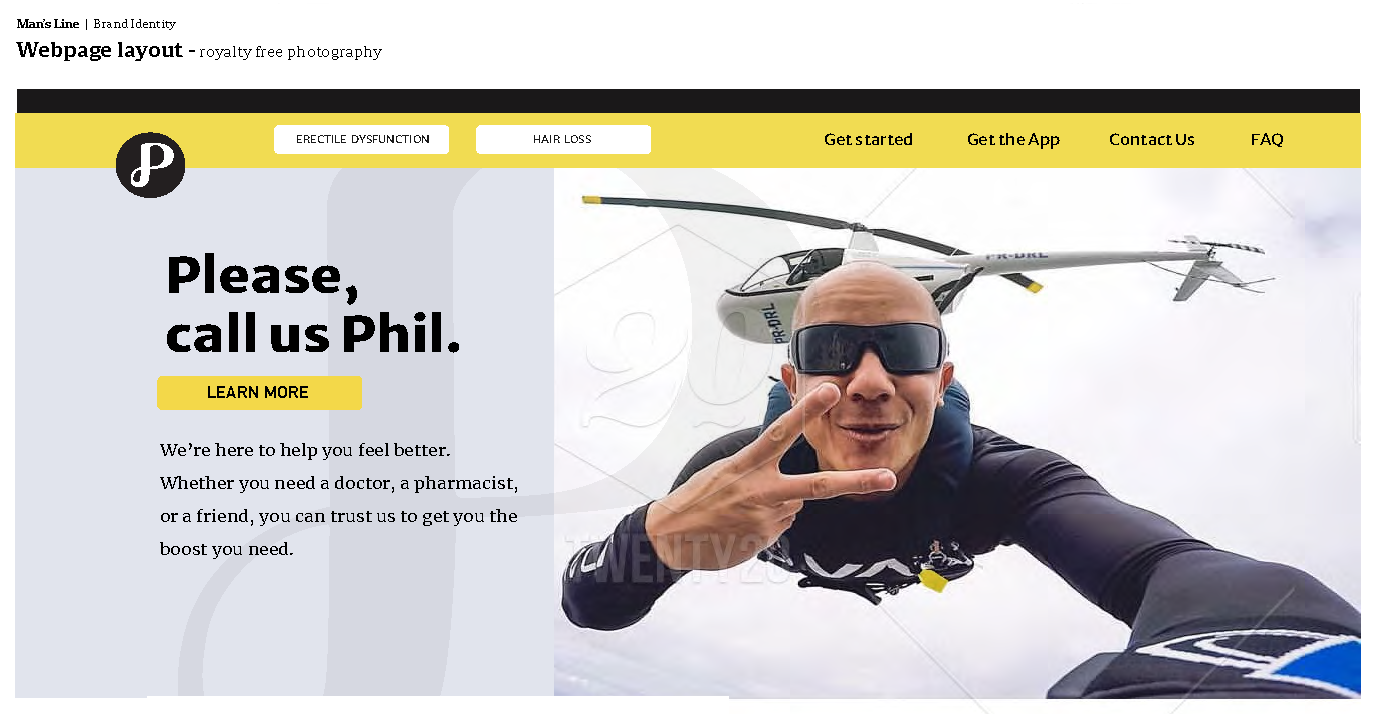The image size is (1376, 714).
Task: Click the 'Webpage layout' page title
Action: coord(100,50)
